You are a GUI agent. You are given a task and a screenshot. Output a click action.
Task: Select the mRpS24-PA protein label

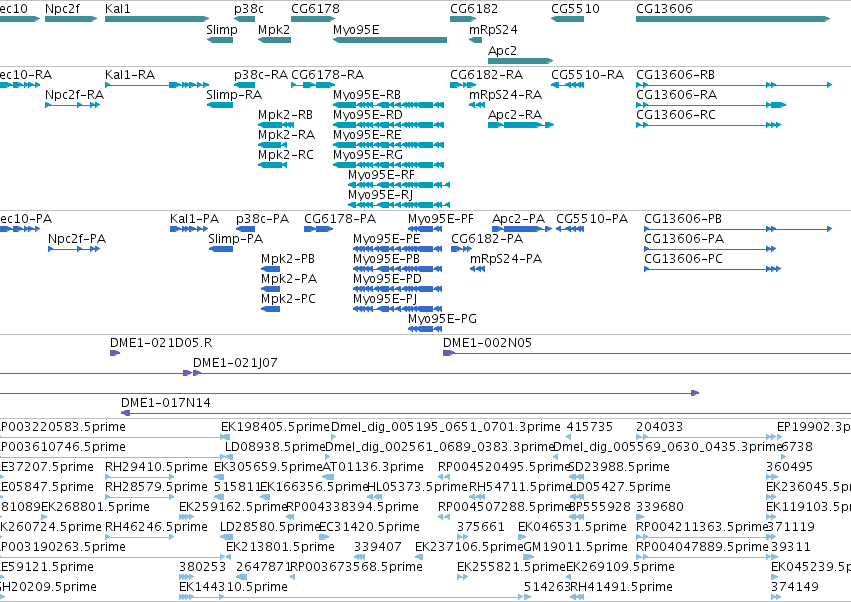coord(506,259)
